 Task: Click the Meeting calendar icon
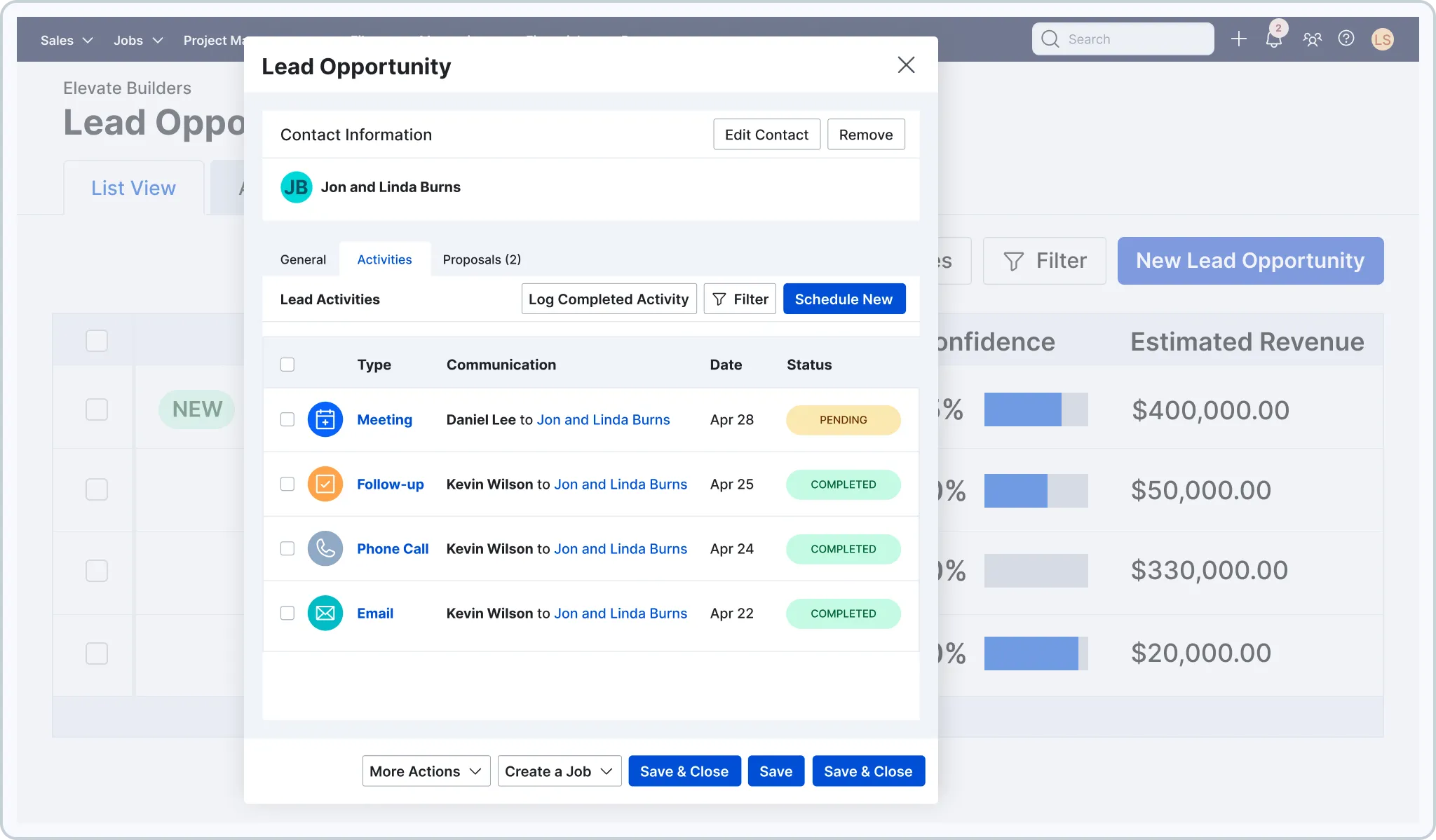(325, 419)
